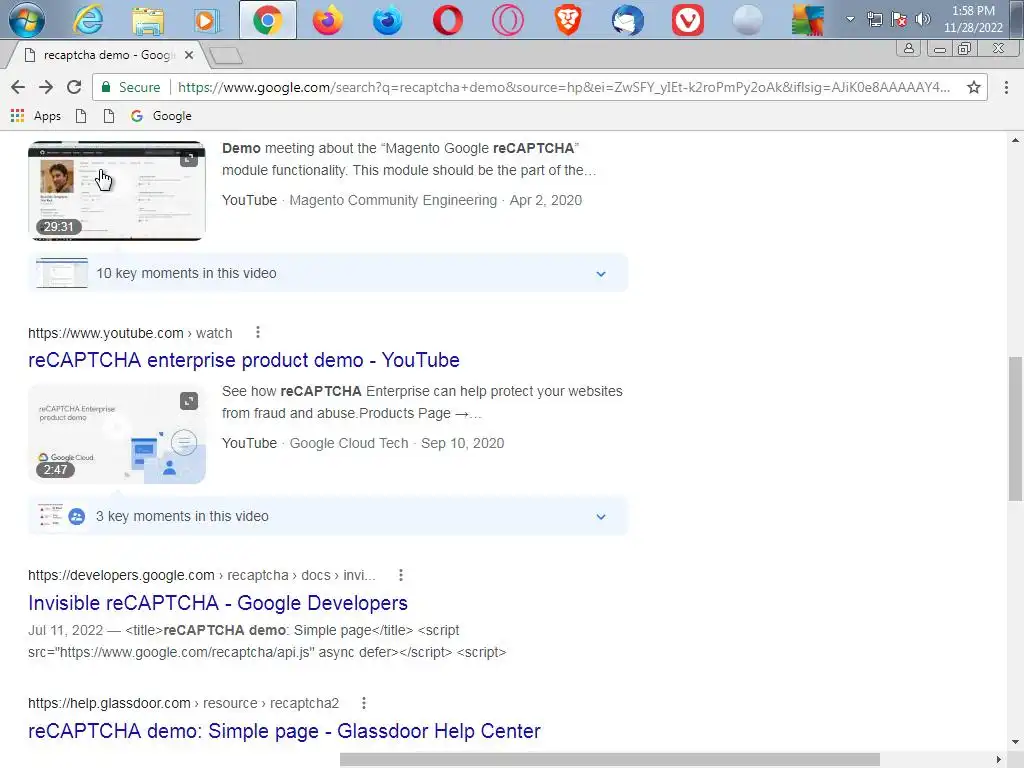View Secure site connection info
Image resolution: width=1024 pixels, height=768 pixels.
pos(131,87)
